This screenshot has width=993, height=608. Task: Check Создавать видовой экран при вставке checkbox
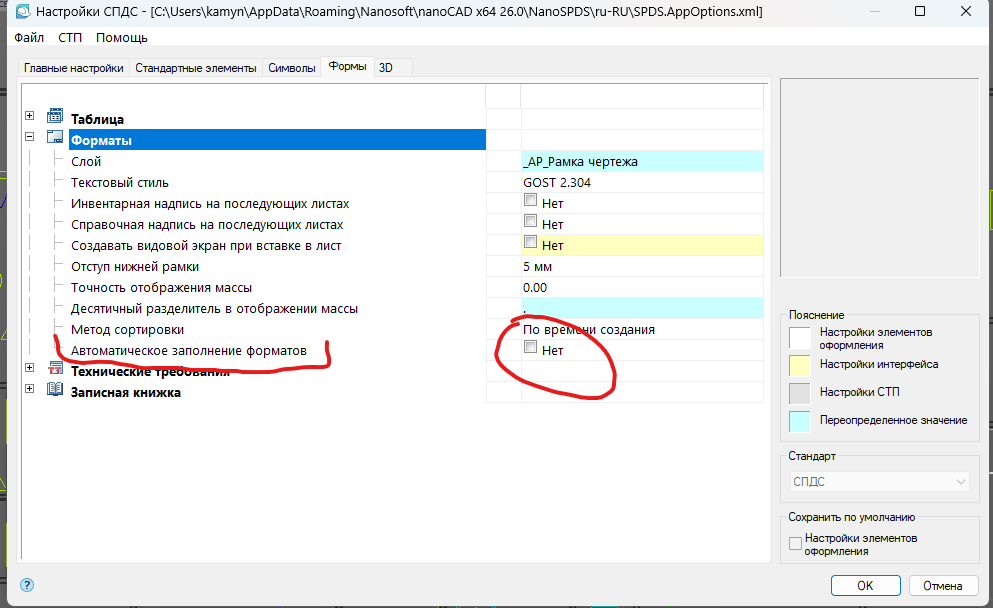pyautogui.click(x=530, y=244)
